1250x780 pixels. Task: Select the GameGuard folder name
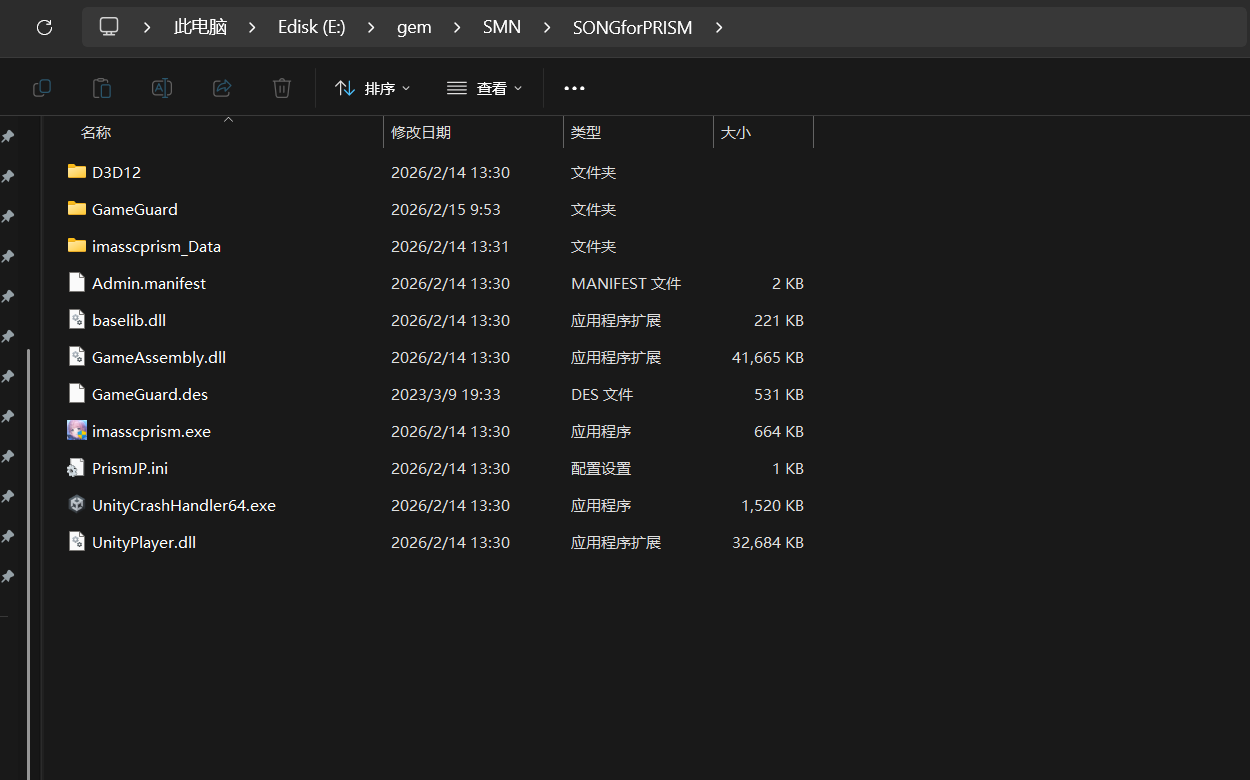click(135, 209)
